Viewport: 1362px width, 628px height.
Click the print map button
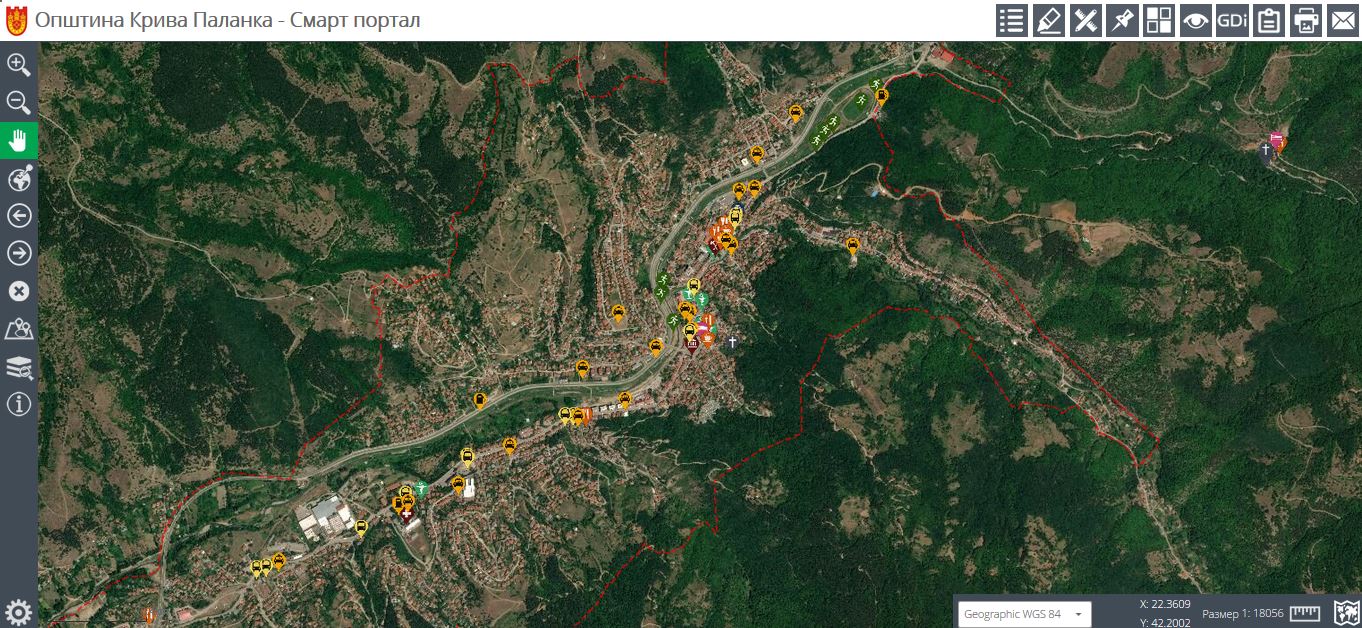click(x=1306, y=21)
